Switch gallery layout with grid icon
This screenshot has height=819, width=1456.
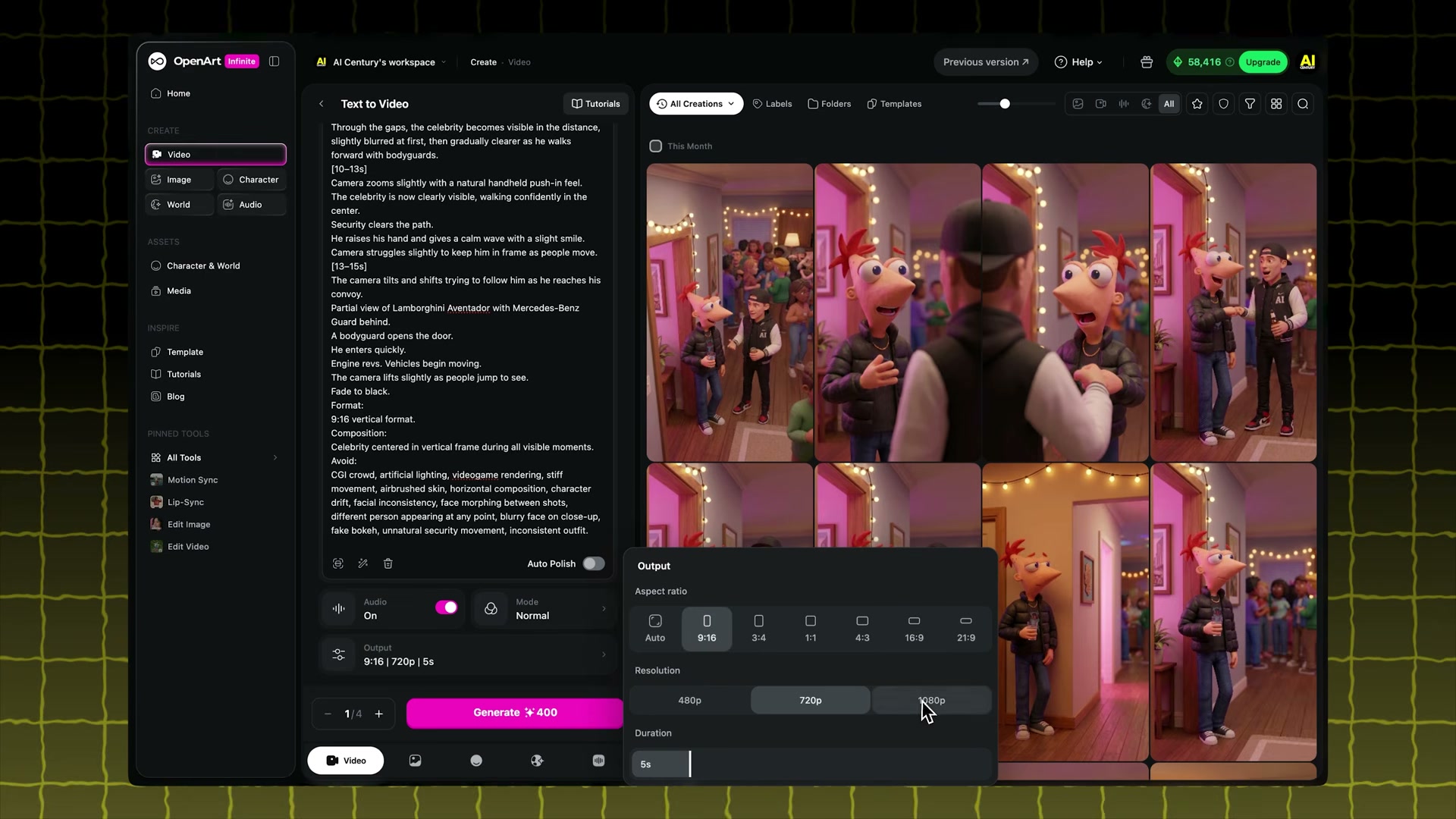pyautogui.click(x=1276, y=104)
